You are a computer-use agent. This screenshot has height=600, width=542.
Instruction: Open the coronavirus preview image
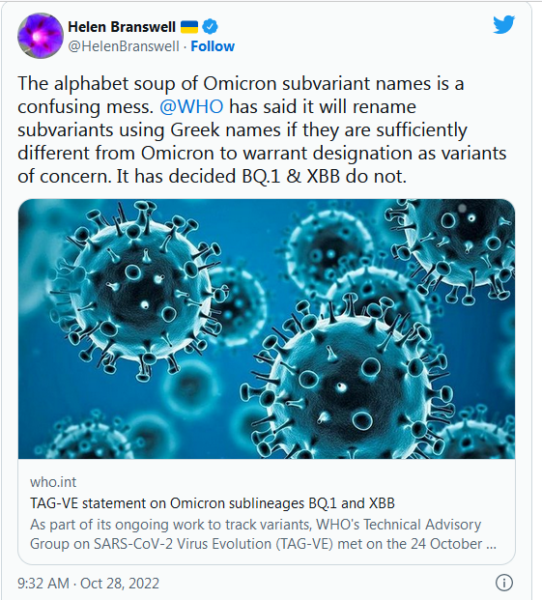point(266,329)
